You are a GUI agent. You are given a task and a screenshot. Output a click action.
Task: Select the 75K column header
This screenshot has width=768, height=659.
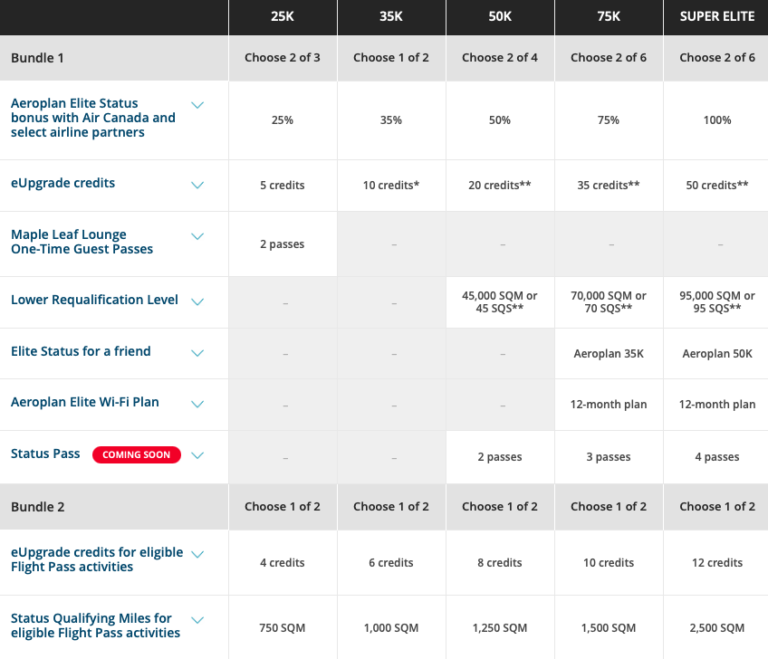coord(608,17)
